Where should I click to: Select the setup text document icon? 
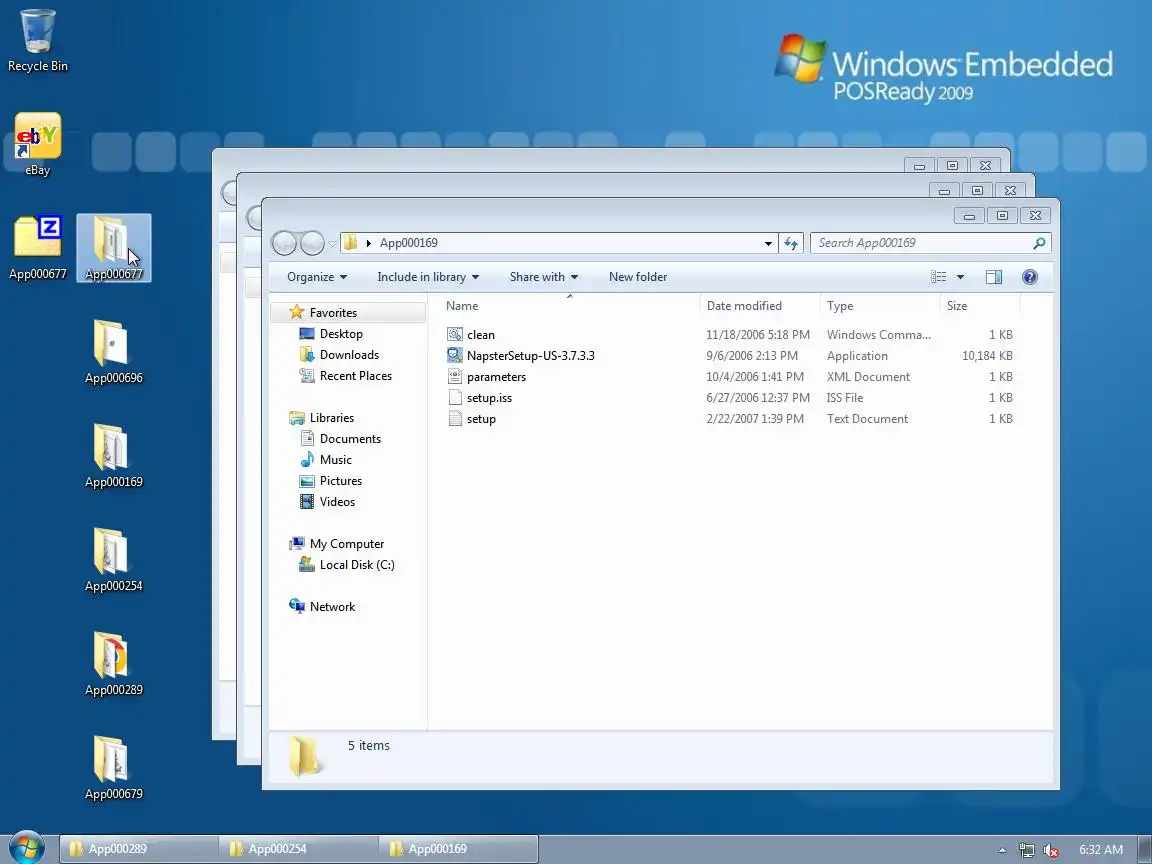[455, 419]
